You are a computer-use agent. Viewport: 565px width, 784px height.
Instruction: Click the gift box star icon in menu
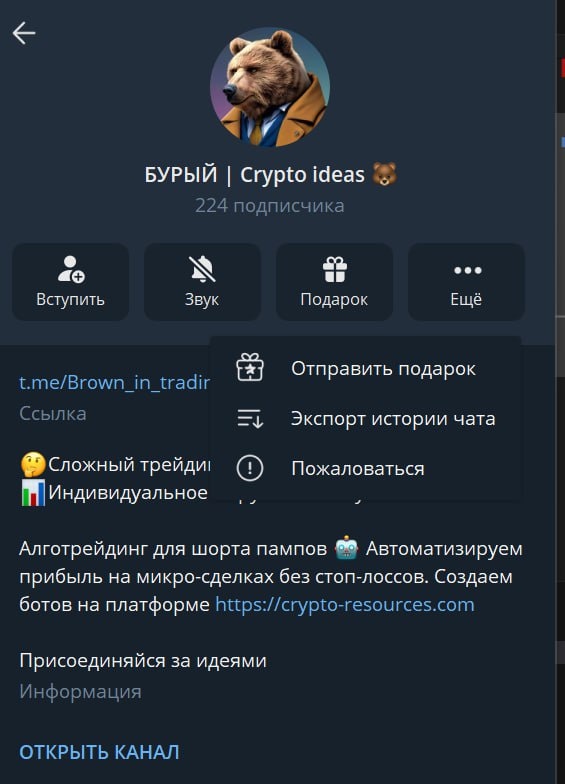pos(250,368)
